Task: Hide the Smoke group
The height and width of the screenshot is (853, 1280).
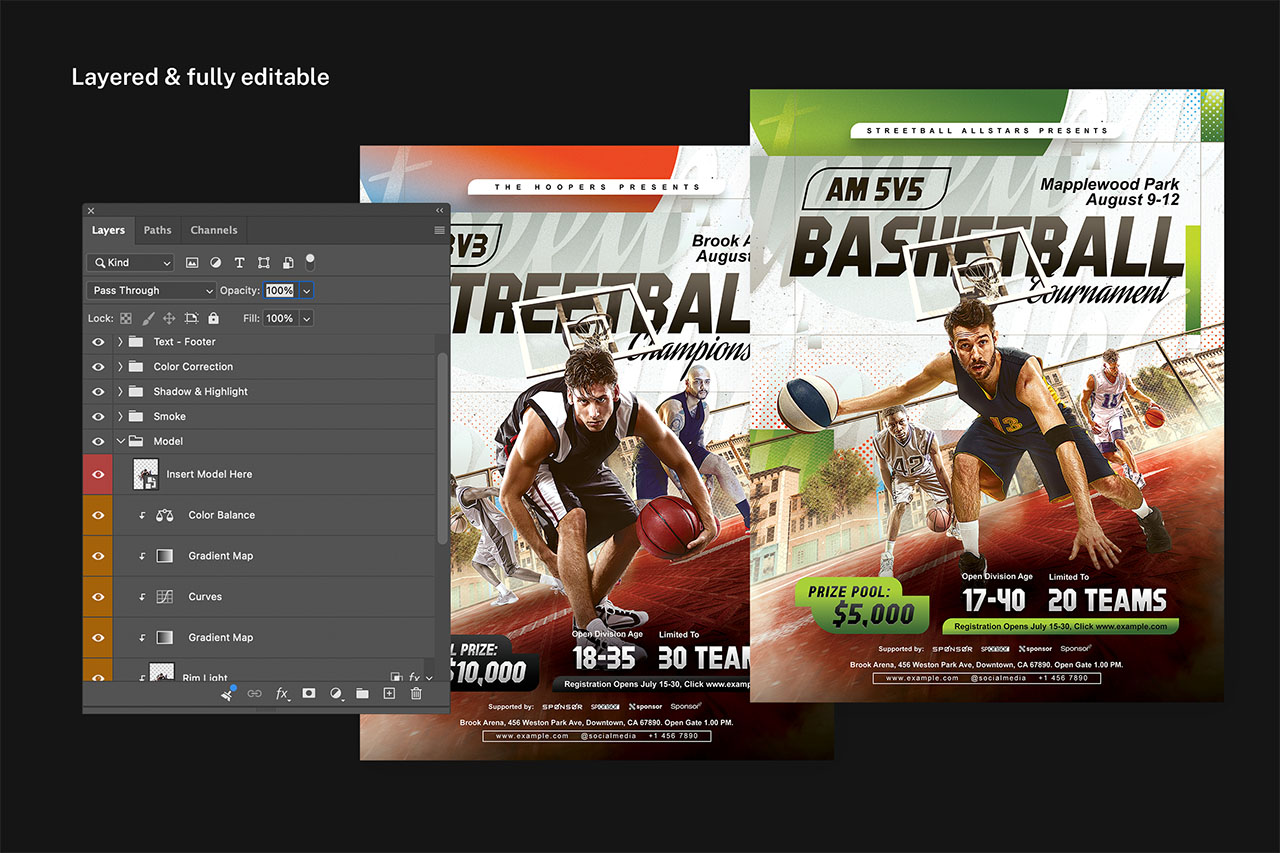Action: click(x=98, y=416)
